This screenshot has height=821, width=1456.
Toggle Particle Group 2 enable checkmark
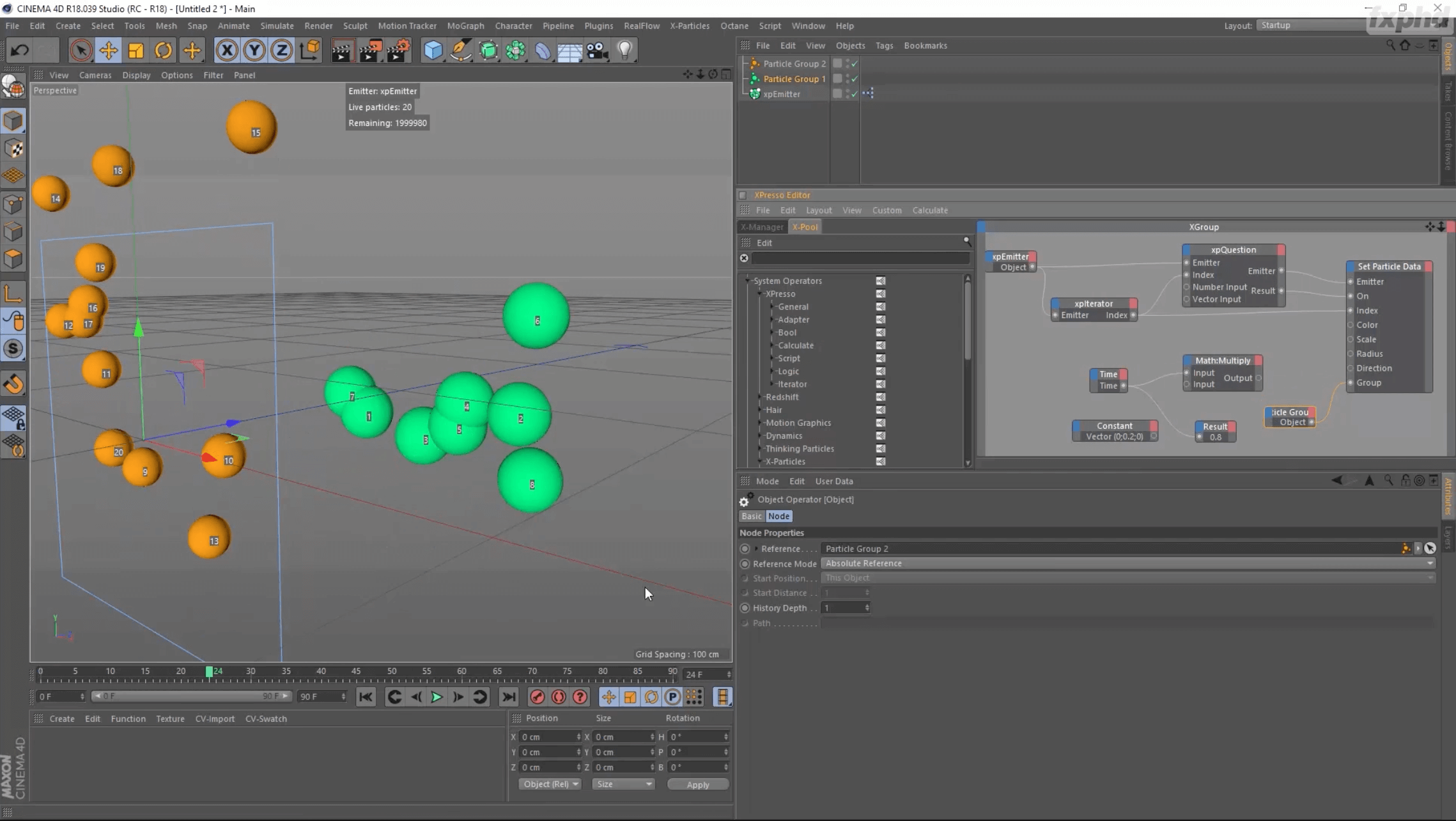click(855, 64)
